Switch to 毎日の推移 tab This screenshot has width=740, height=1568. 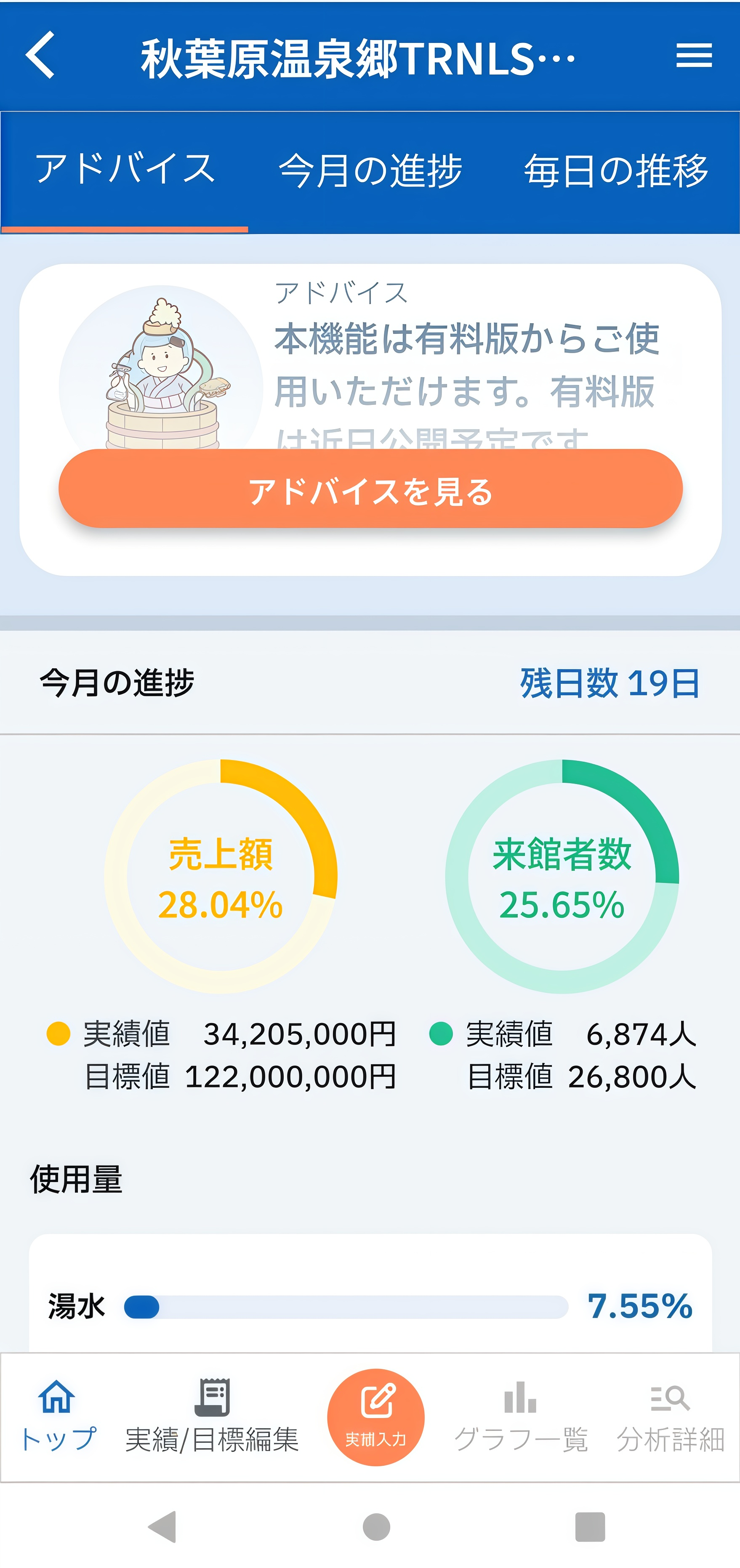point(616,170)
